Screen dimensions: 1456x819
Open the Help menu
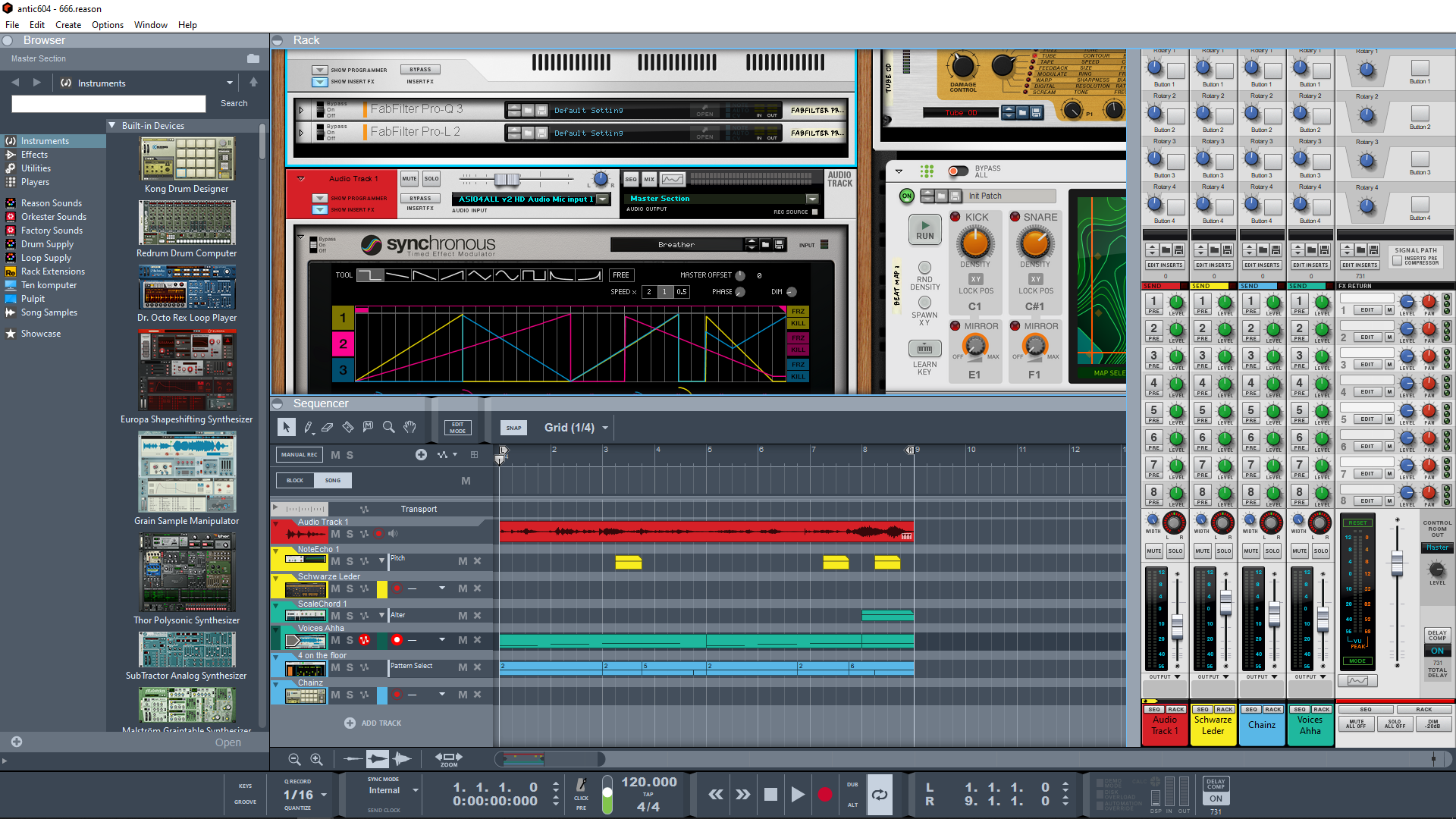(x=187, y=24)
